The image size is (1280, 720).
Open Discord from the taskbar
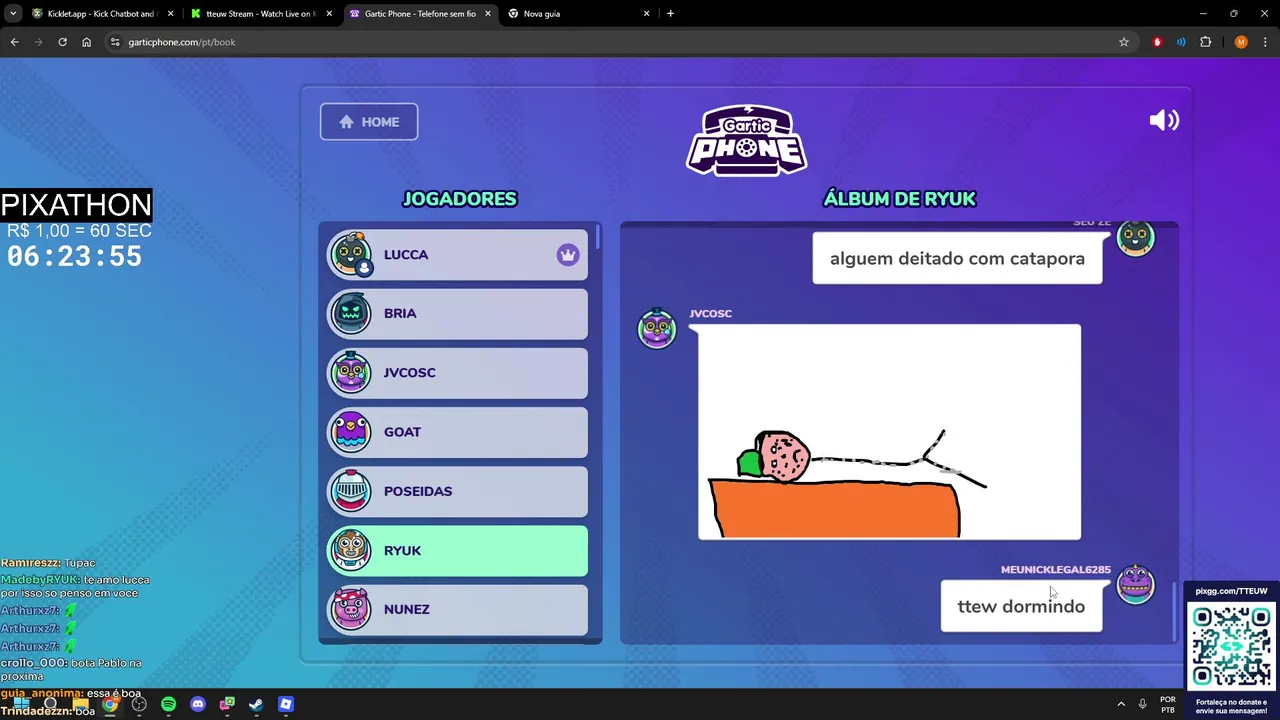[x=198, y=704]
